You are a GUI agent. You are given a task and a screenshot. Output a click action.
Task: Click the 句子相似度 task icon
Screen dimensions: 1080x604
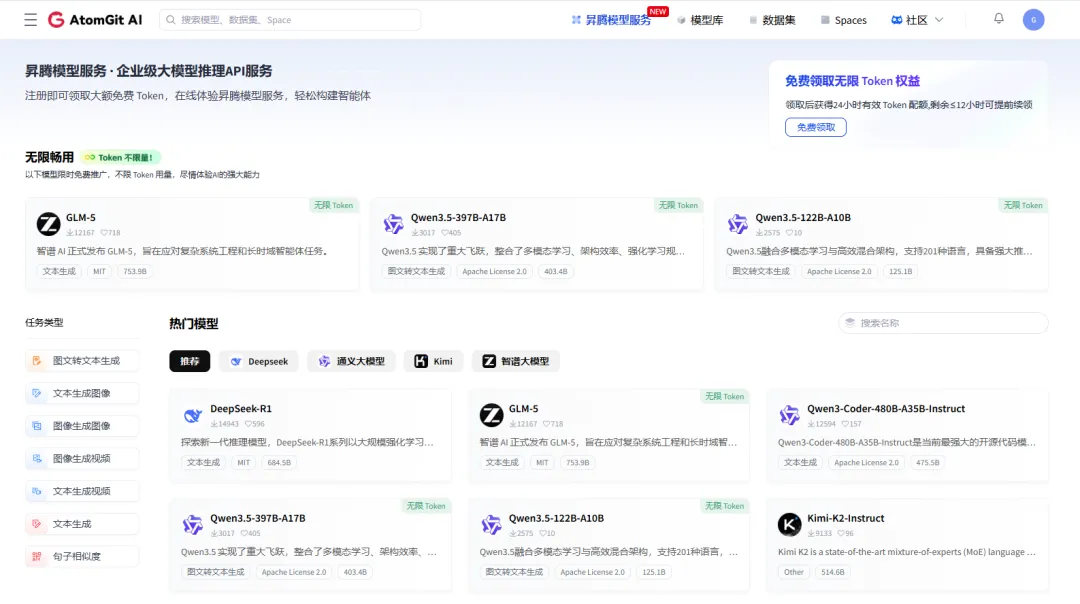(x=37, y=556)
